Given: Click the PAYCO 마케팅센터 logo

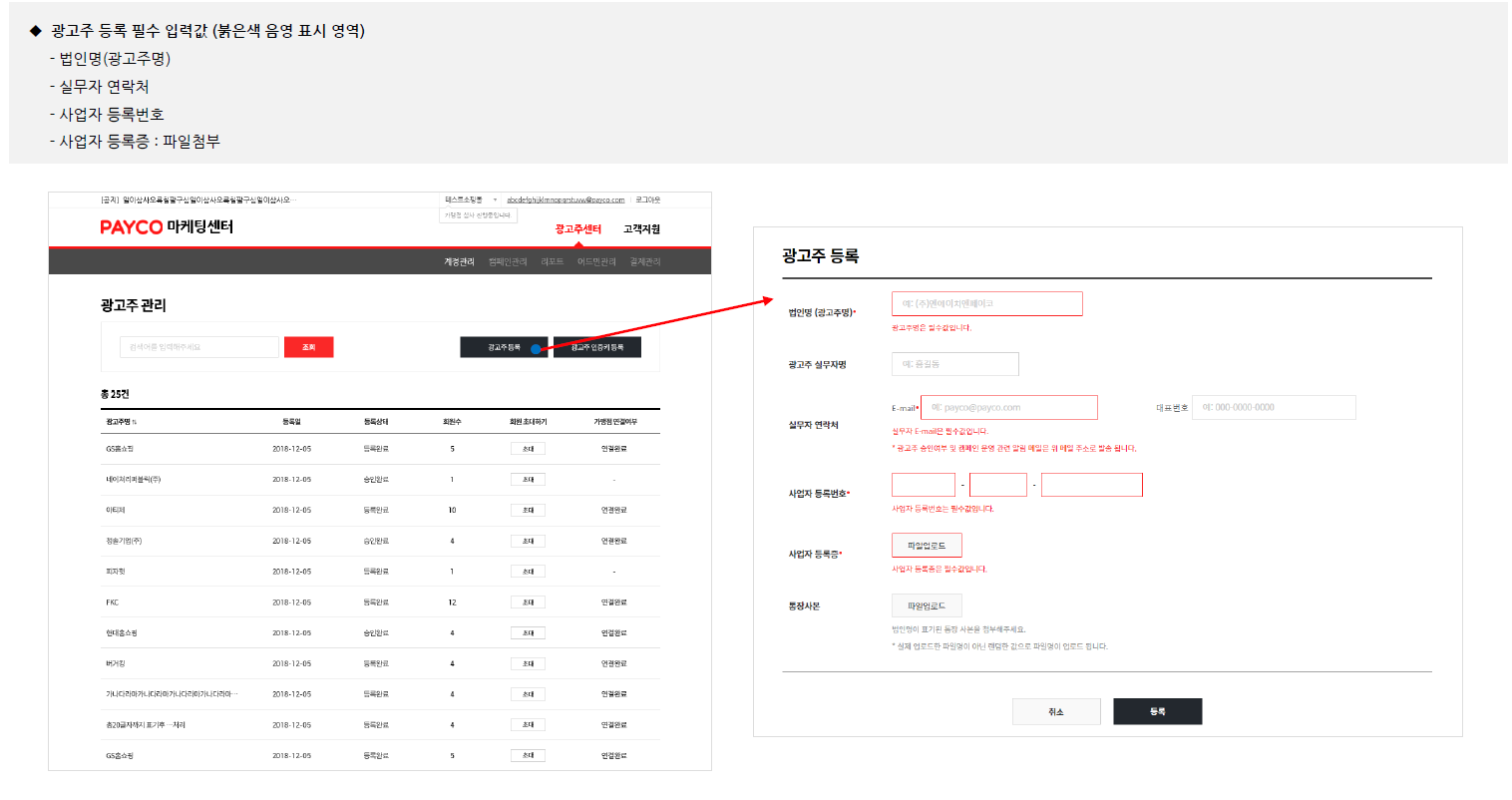Looking at the screenshot, I should [167, 227].
